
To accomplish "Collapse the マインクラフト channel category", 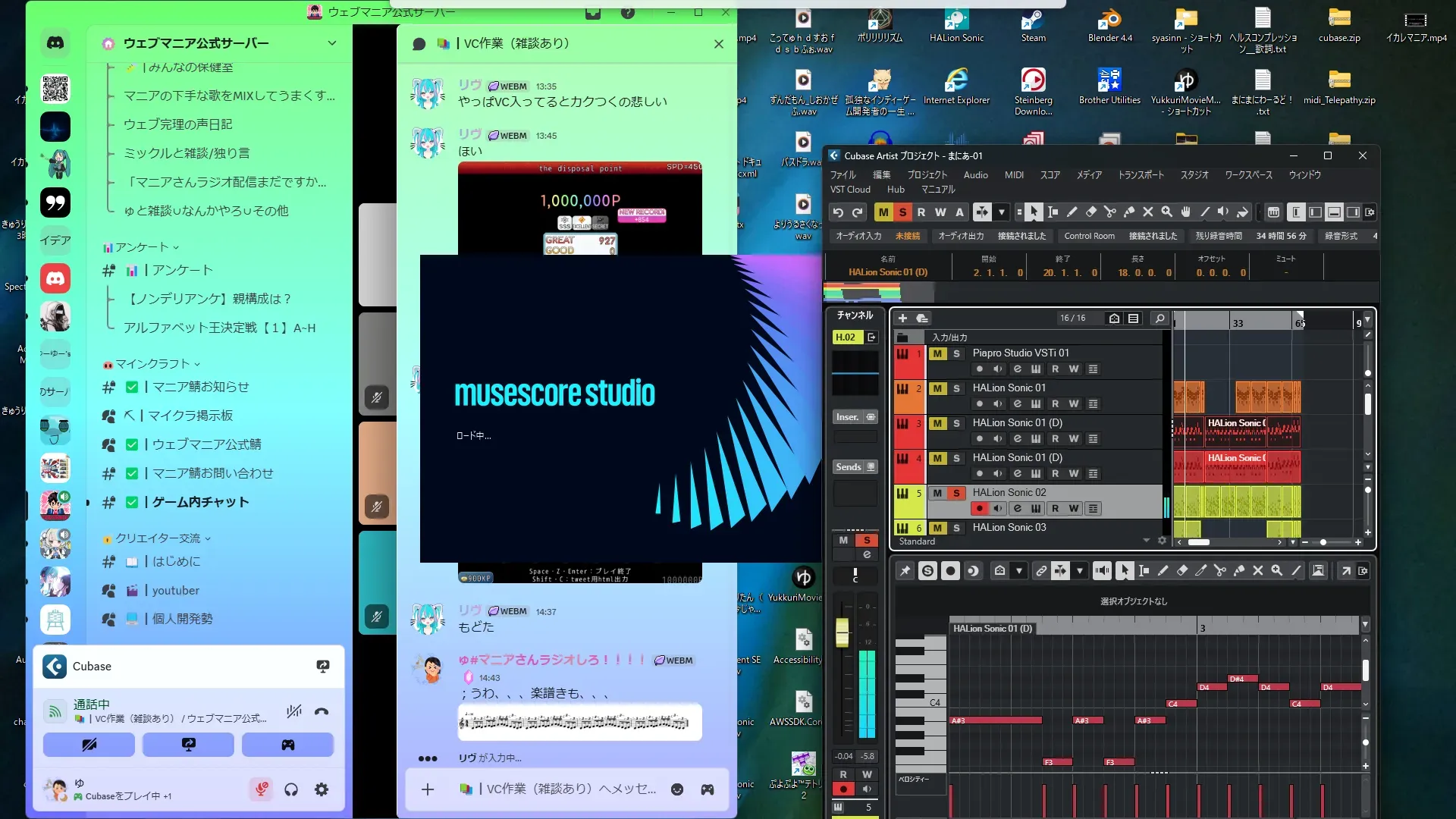I will (152, 364).
